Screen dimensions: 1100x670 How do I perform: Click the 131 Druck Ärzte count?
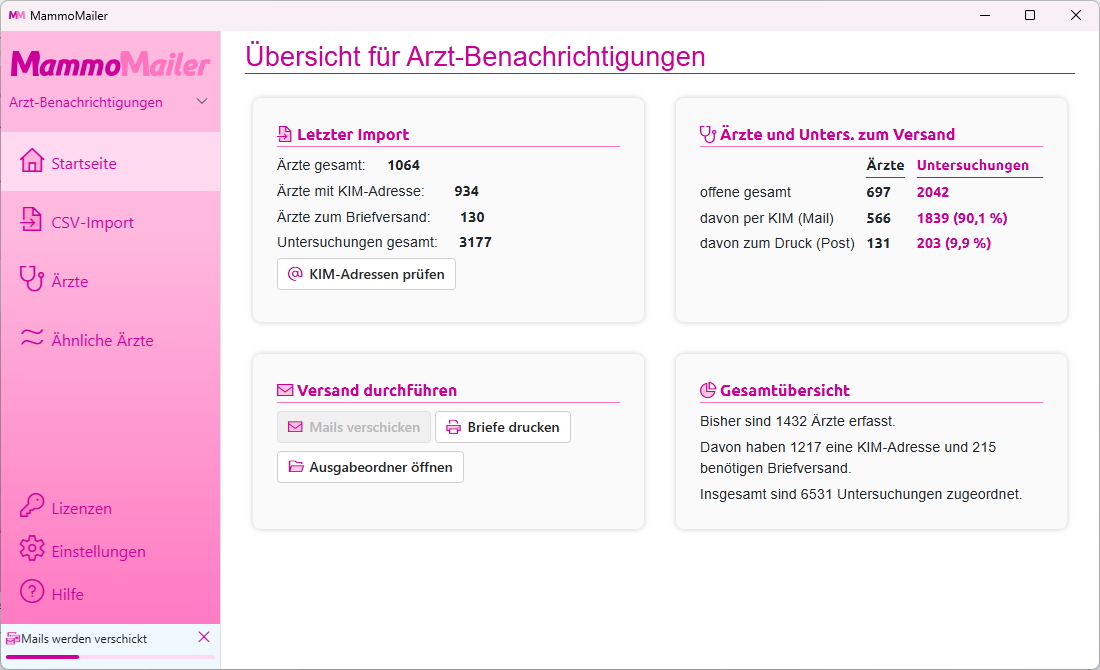(878, 243)
